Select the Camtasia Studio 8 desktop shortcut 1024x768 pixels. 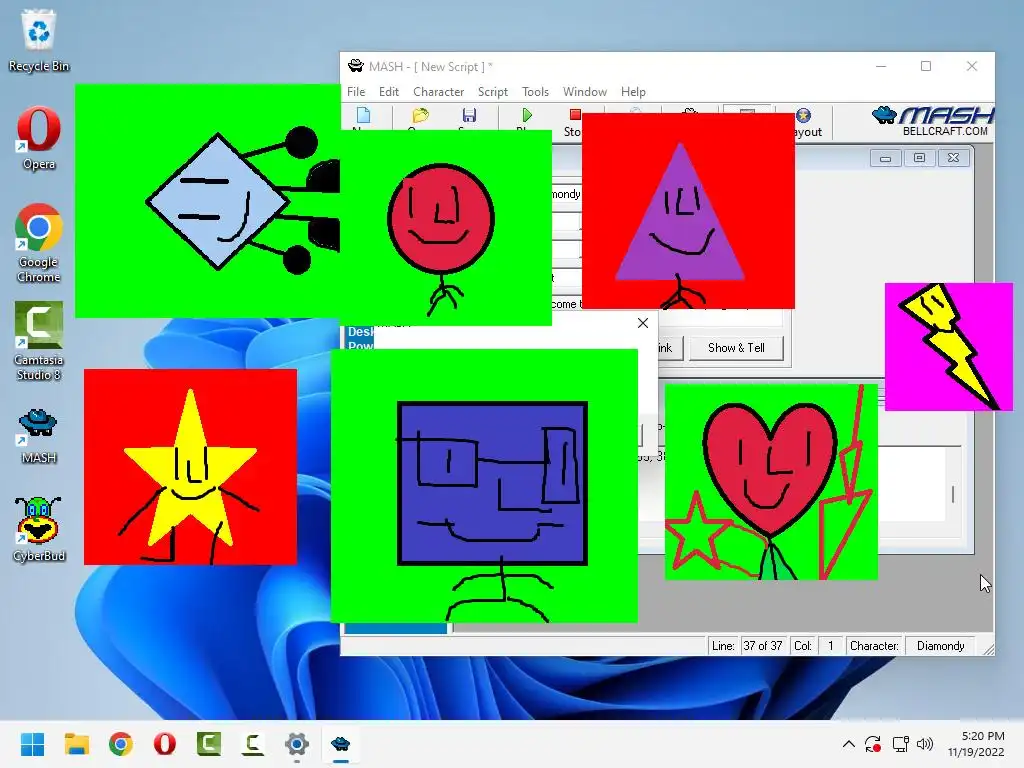click(x=39, y=341)
